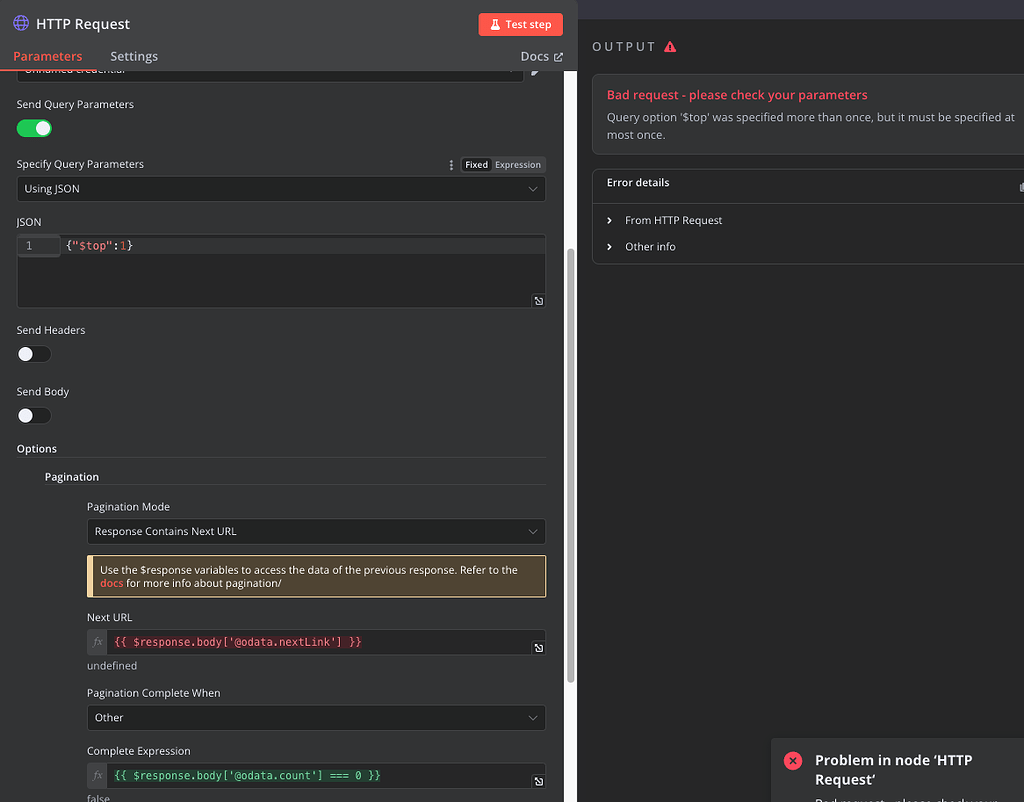
Task: Switch the parameter mode to Expression
Action: [x=517, y=164]
